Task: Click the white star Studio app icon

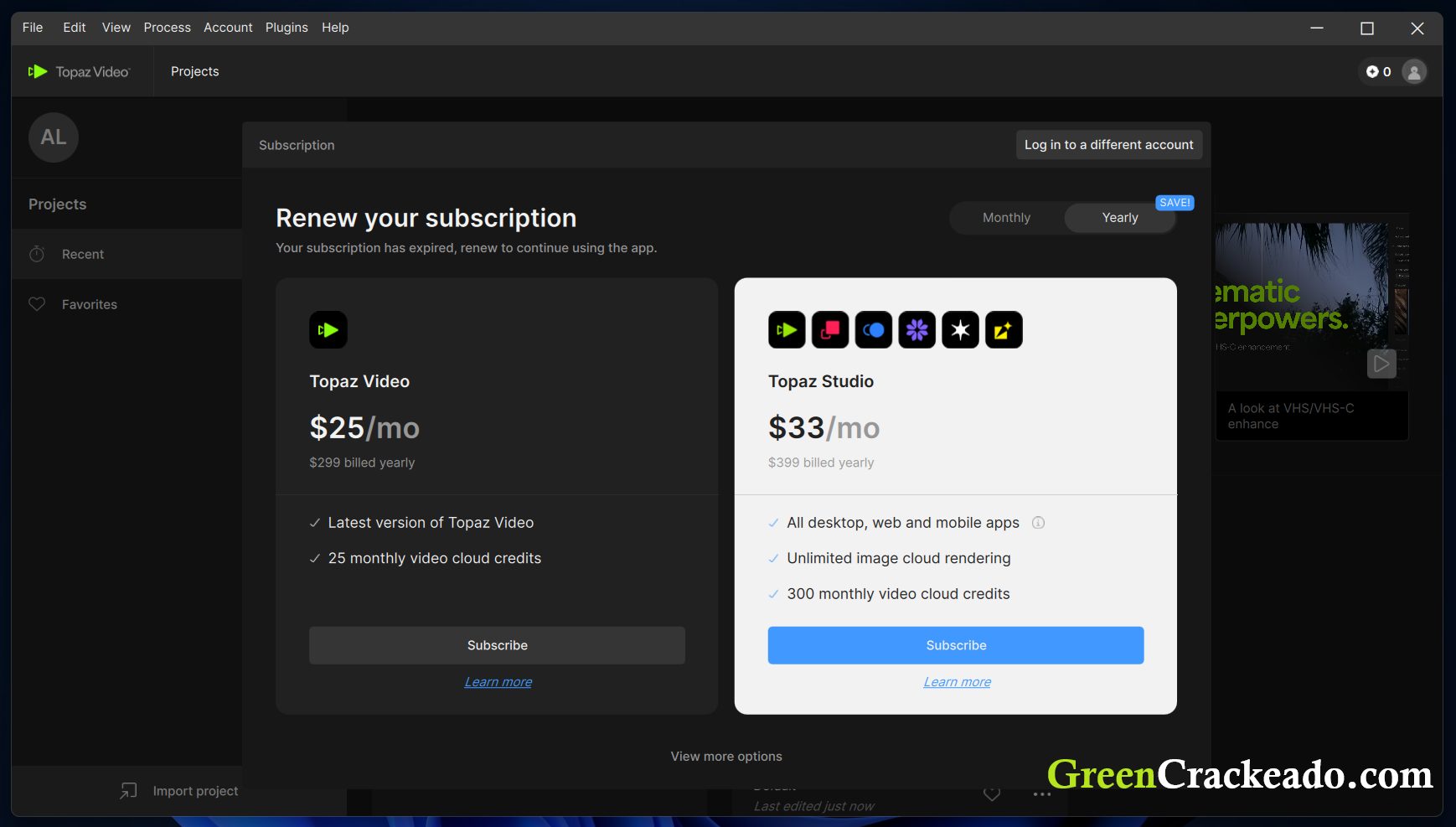Action: (x=960, y=330)
